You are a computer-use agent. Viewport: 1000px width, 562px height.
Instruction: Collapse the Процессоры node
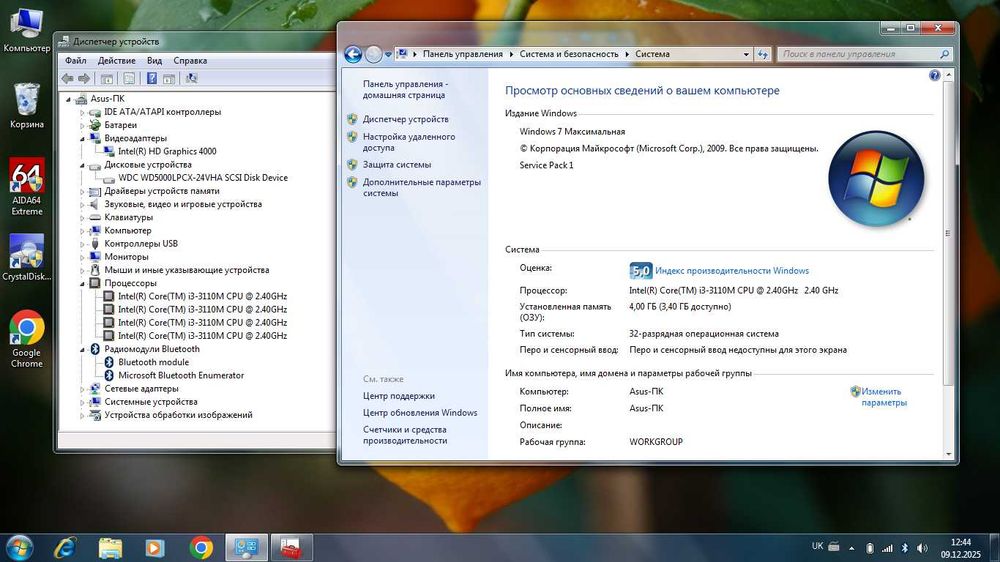click(x=82, y=283)
